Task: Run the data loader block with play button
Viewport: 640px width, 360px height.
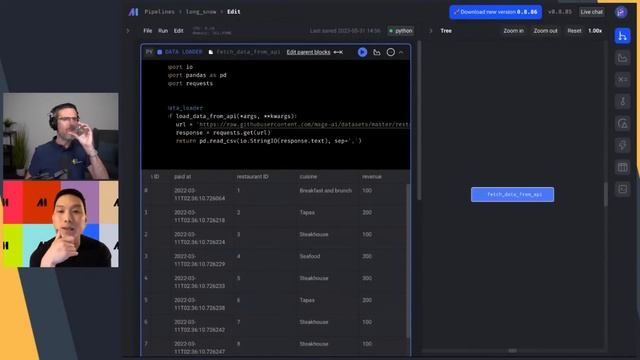Action: [362, 52]
